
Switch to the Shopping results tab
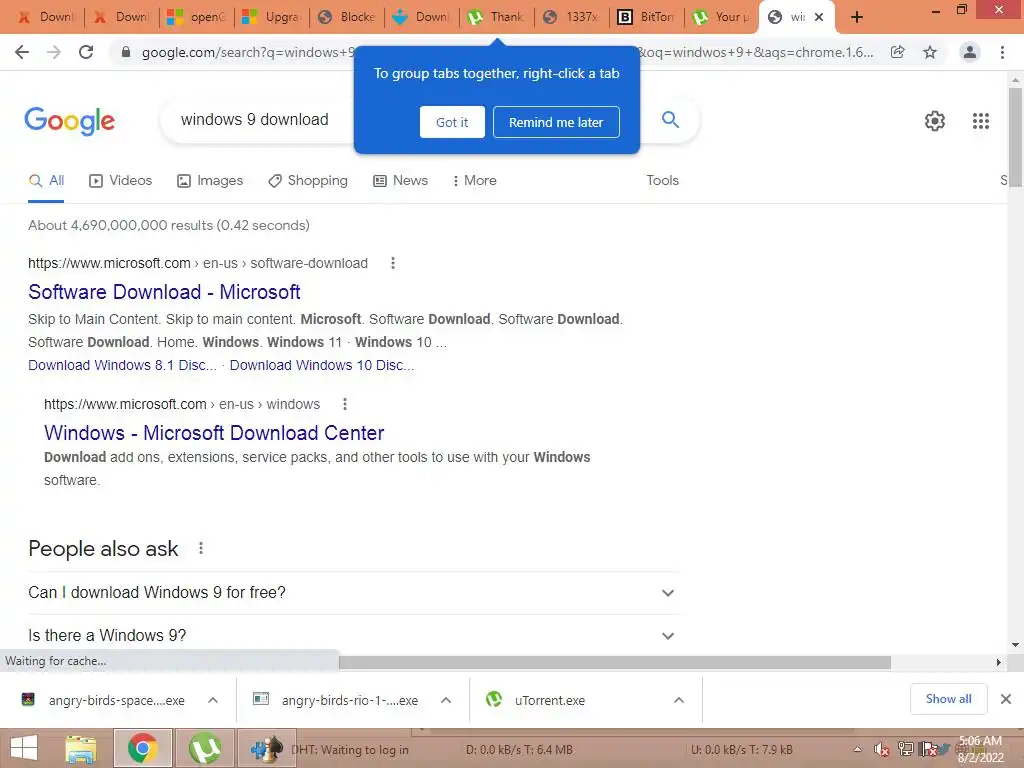pyautogui.click(x=308, y=180)
